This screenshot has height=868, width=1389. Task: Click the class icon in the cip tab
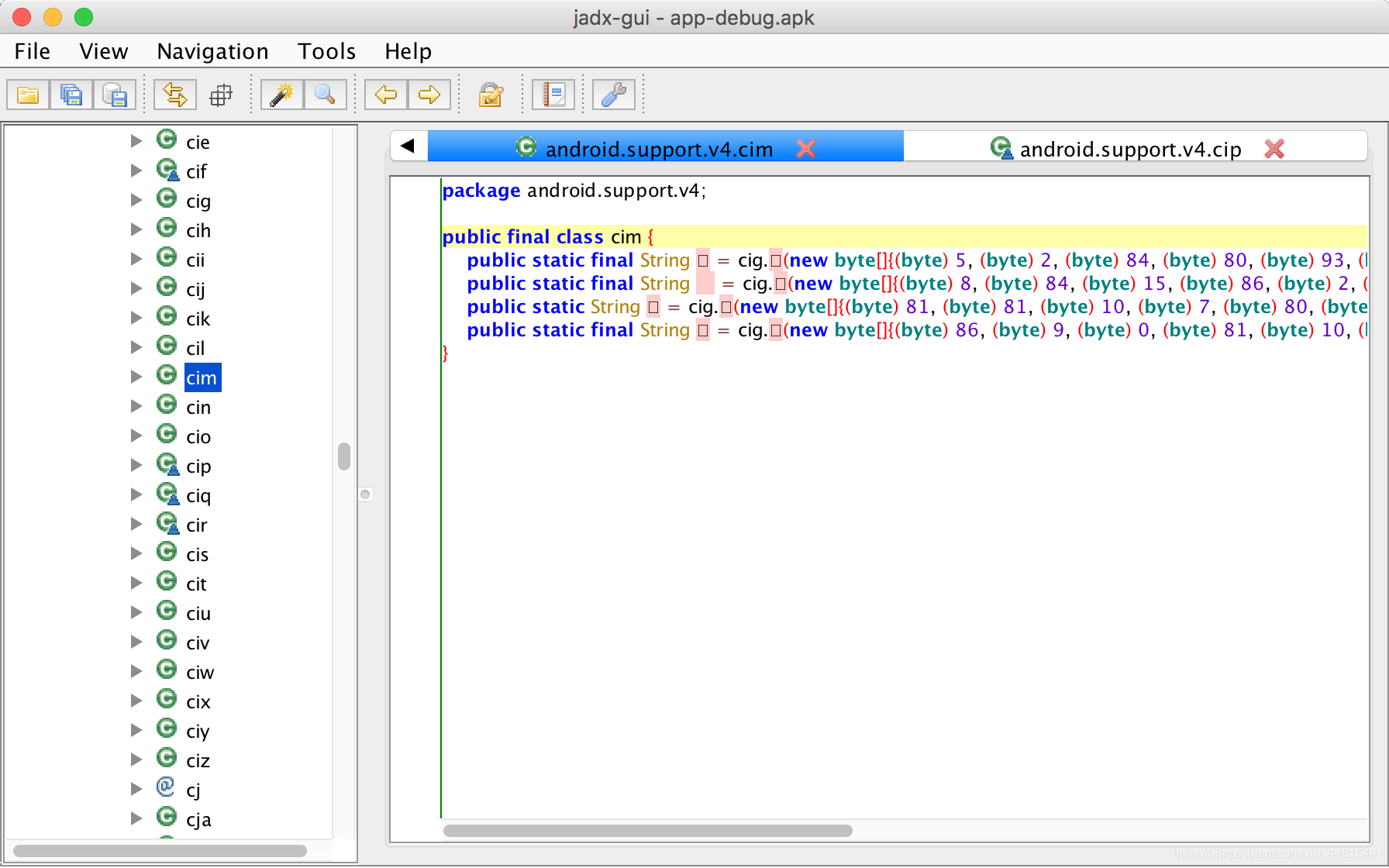click(1001, 147)
